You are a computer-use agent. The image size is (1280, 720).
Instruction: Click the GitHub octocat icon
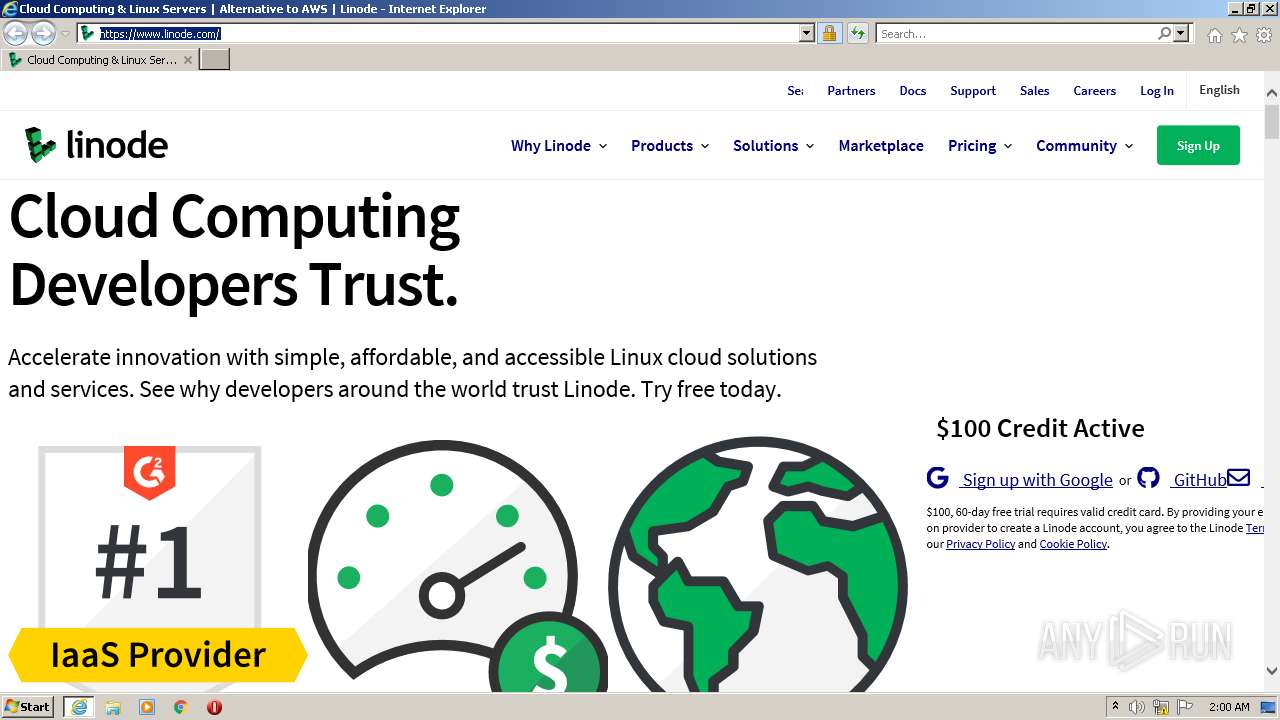(1148, 478)
